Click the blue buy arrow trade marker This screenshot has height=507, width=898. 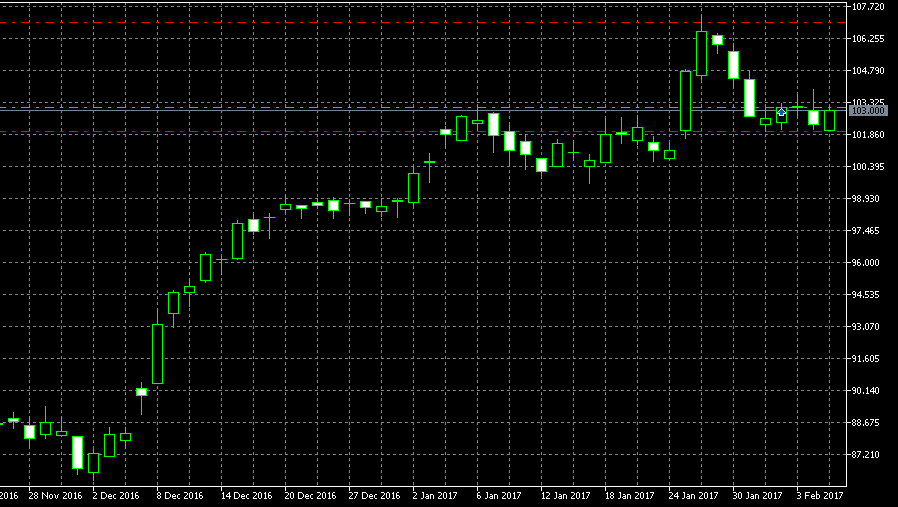pyautogui.click(x=781, y=112)
